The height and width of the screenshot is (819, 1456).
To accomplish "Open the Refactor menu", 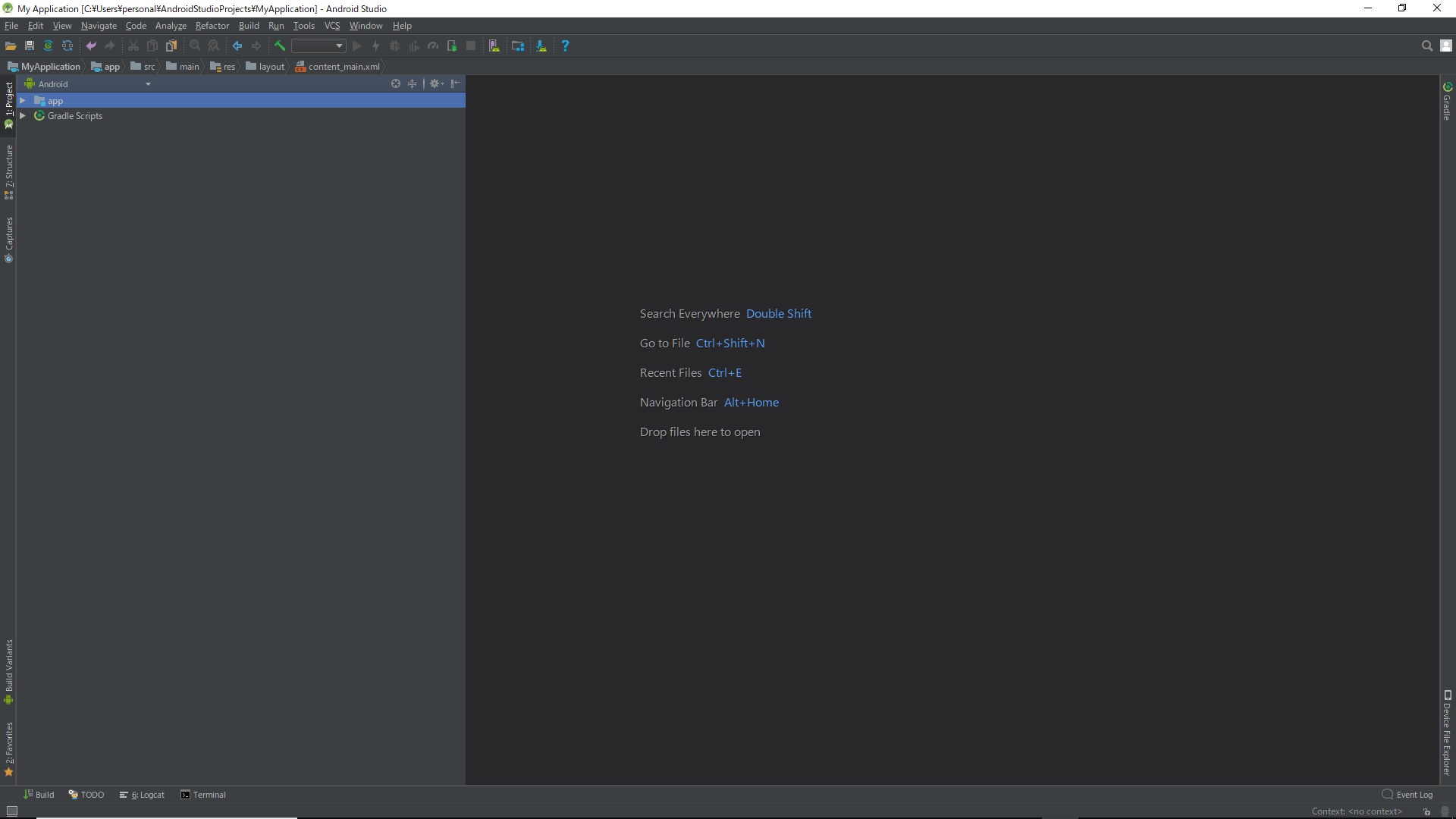I will click(x=212, y=26).
